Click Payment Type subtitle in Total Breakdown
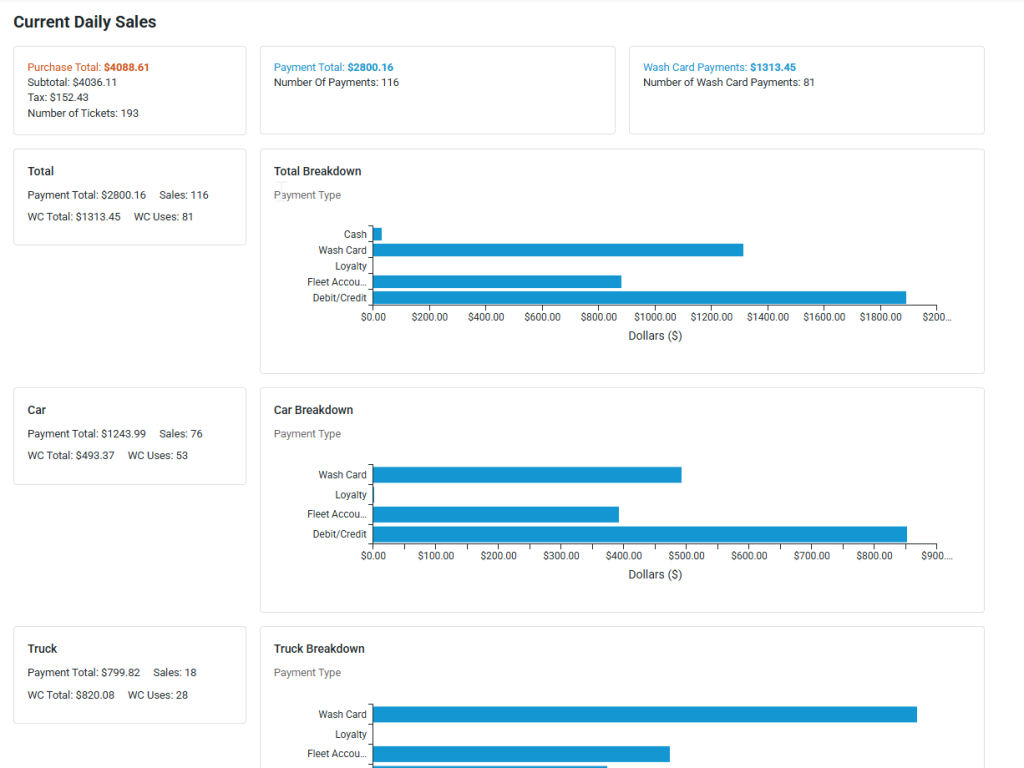This screenshot has height=768, width=1024. pos(307,195)
